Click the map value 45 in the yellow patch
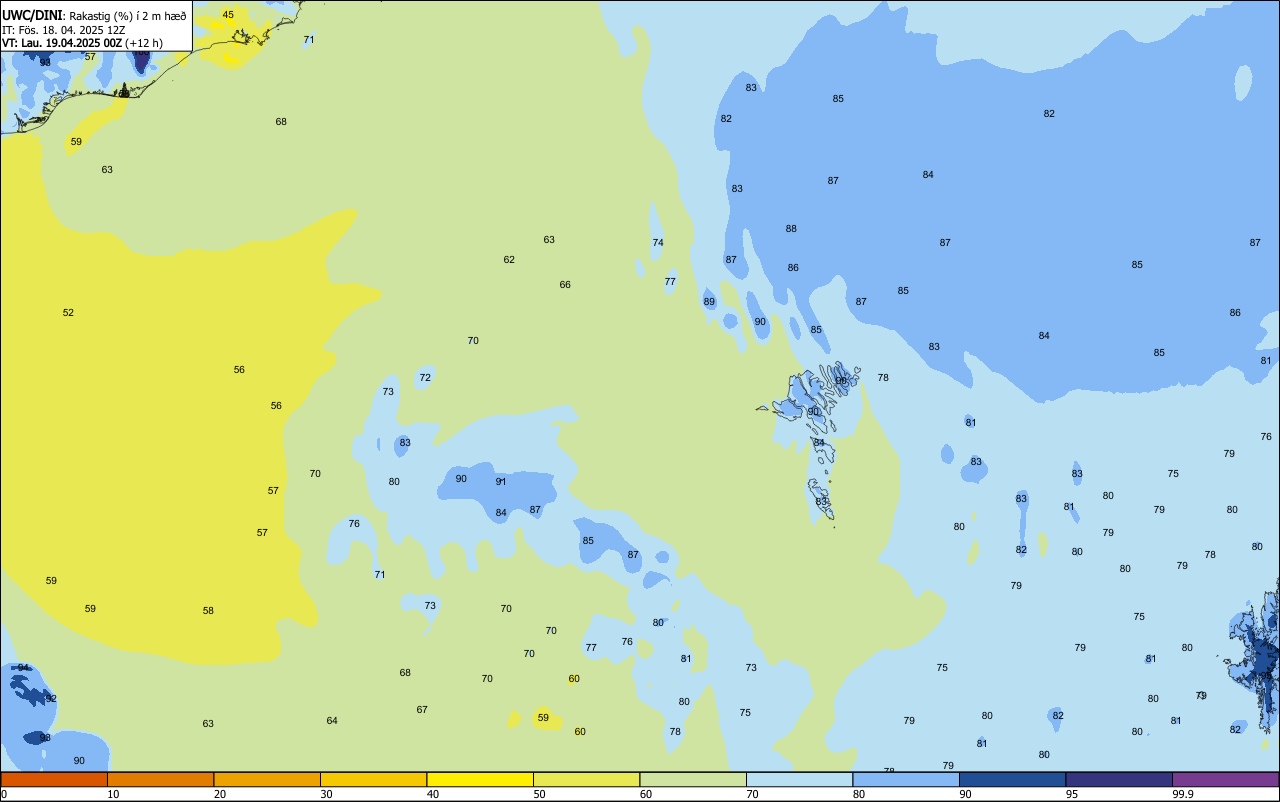Viewport: 1280px width, 802px height. [x=228, y=15]
